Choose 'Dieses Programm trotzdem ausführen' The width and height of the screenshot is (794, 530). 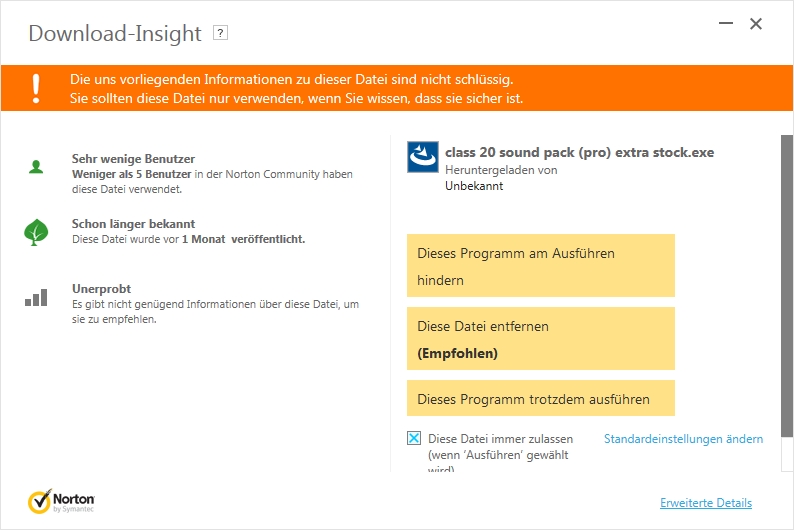tap(540, 399)
